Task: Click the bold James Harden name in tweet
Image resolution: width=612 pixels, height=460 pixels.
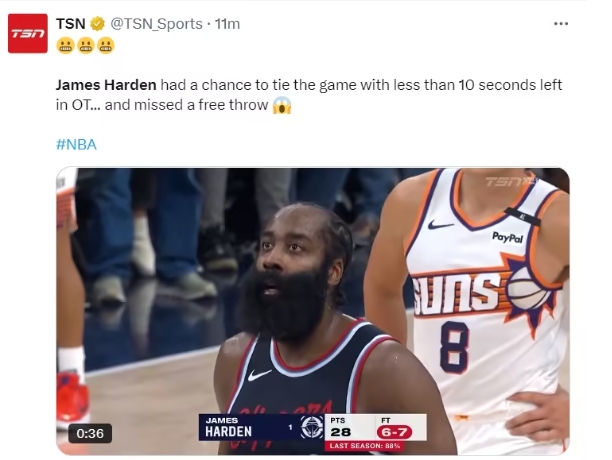Action: click(x=106, y=85)
